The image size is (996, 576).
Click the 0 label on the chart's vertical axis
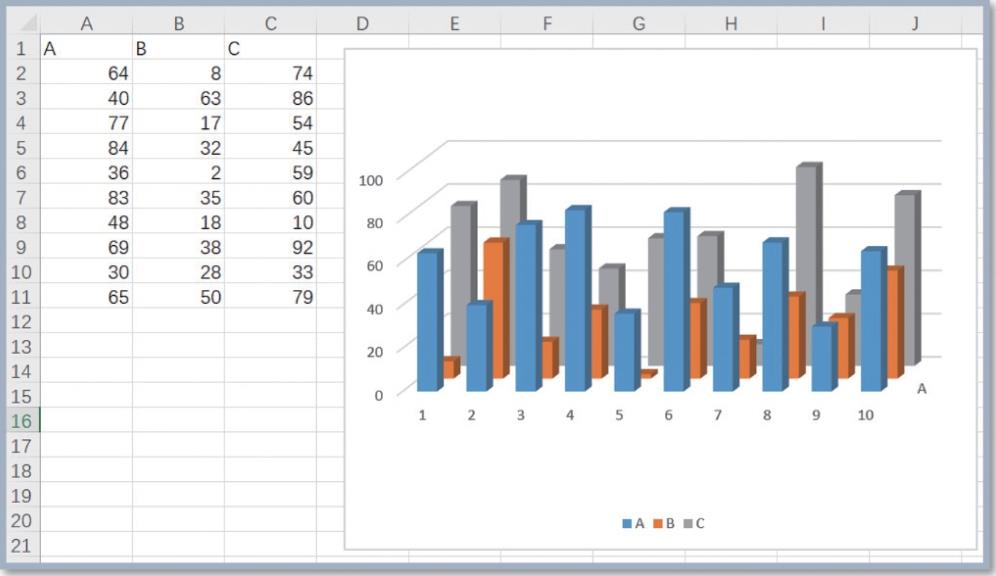[x=379, y=395]
